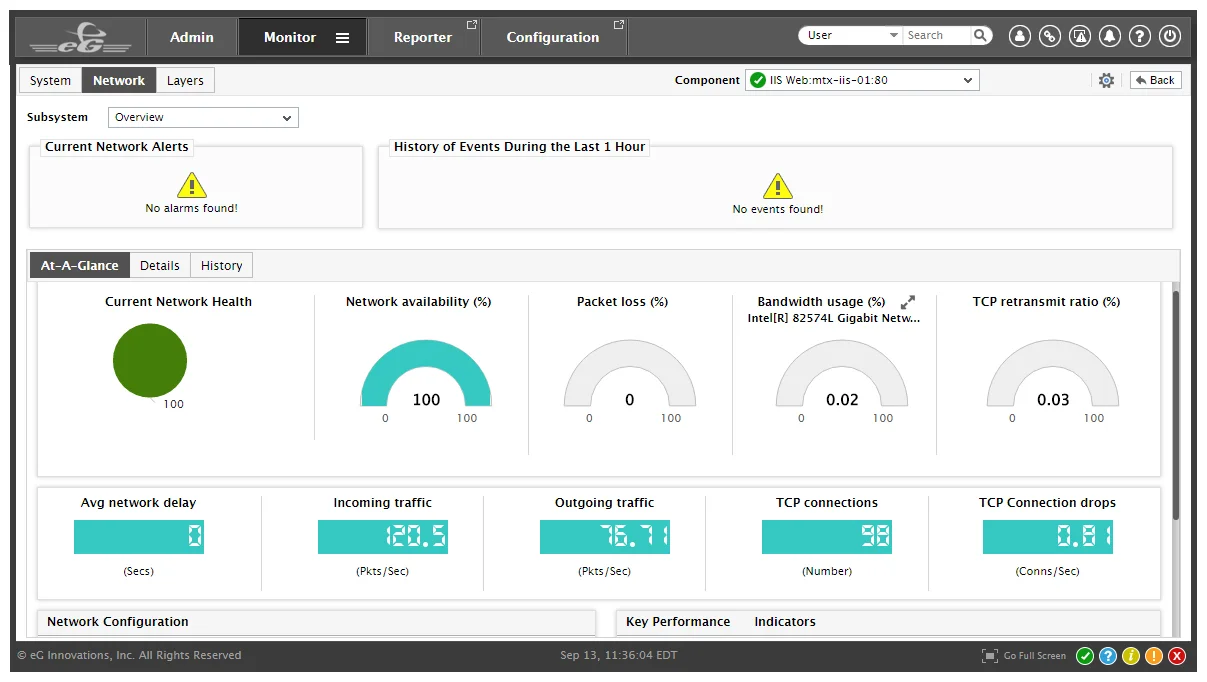Click the magnifying glass search icon
This screenshot has width=1207, height=682.
click(981, 35)
